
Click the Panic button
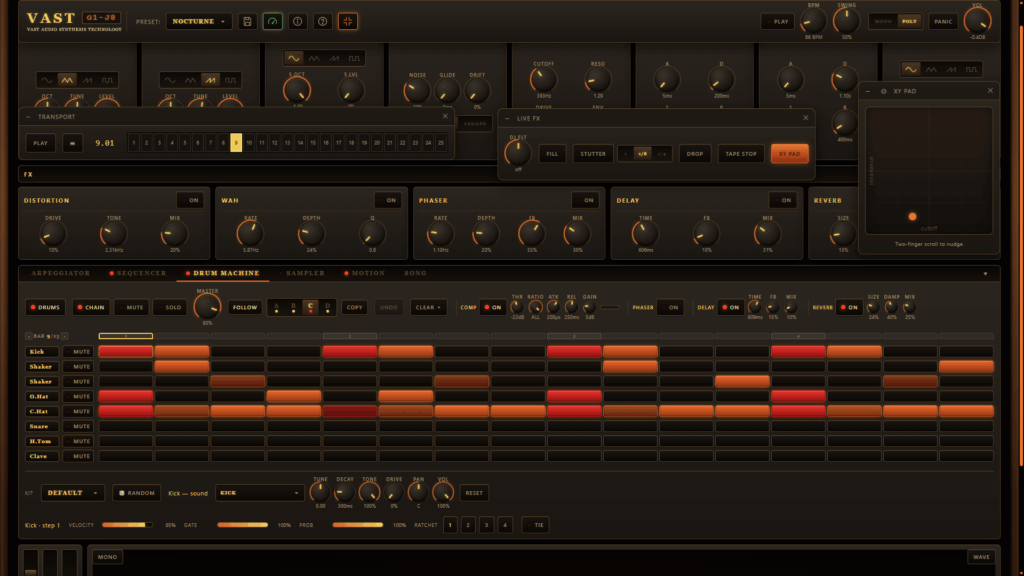(943, 22)
